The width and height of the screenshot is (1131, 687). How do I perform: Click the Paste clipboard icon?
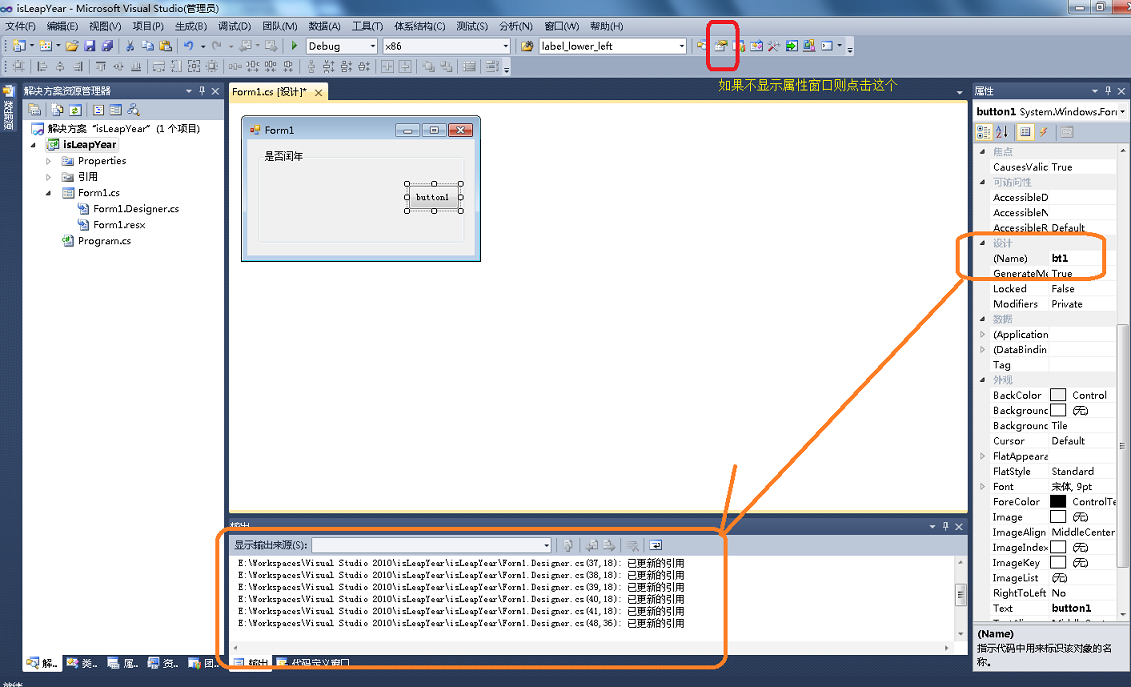pos(165,45)
